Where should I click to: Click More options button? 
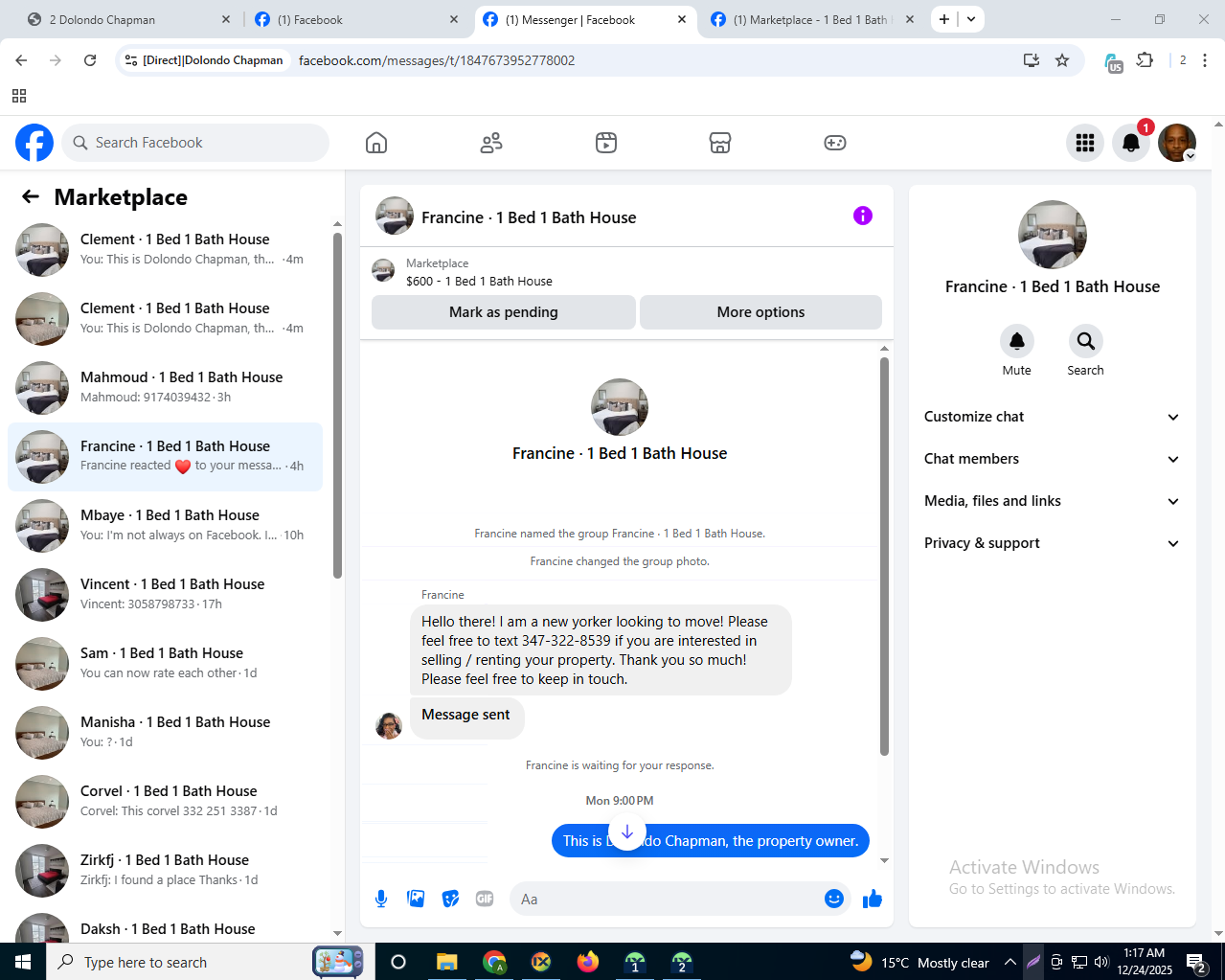coord(760,312)
